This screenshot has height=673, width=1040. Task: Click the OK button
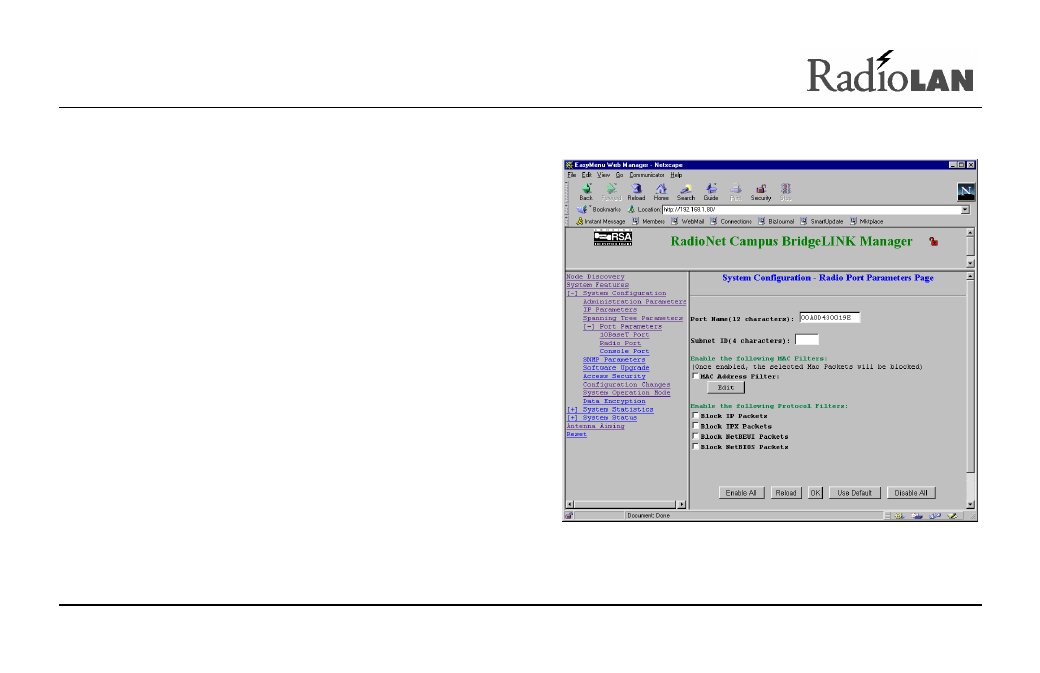(x=815, y=493)
